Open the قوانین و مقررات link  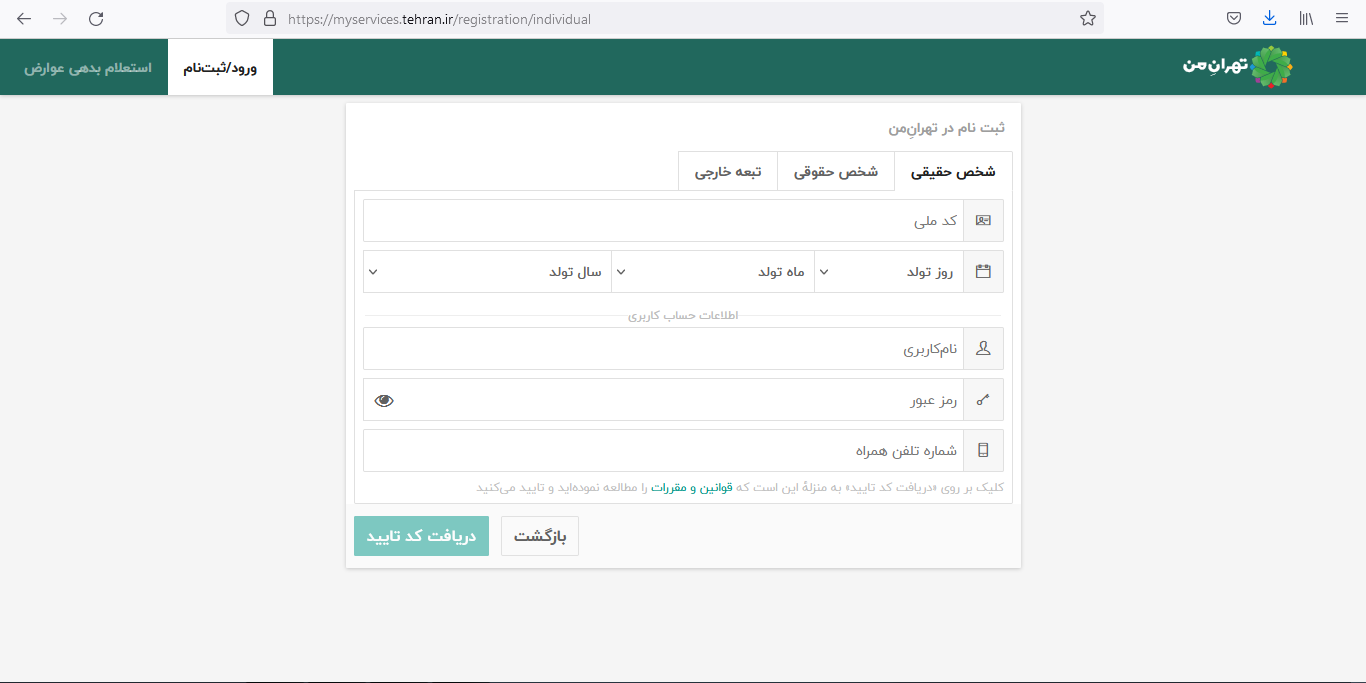[x=692, y=487]
